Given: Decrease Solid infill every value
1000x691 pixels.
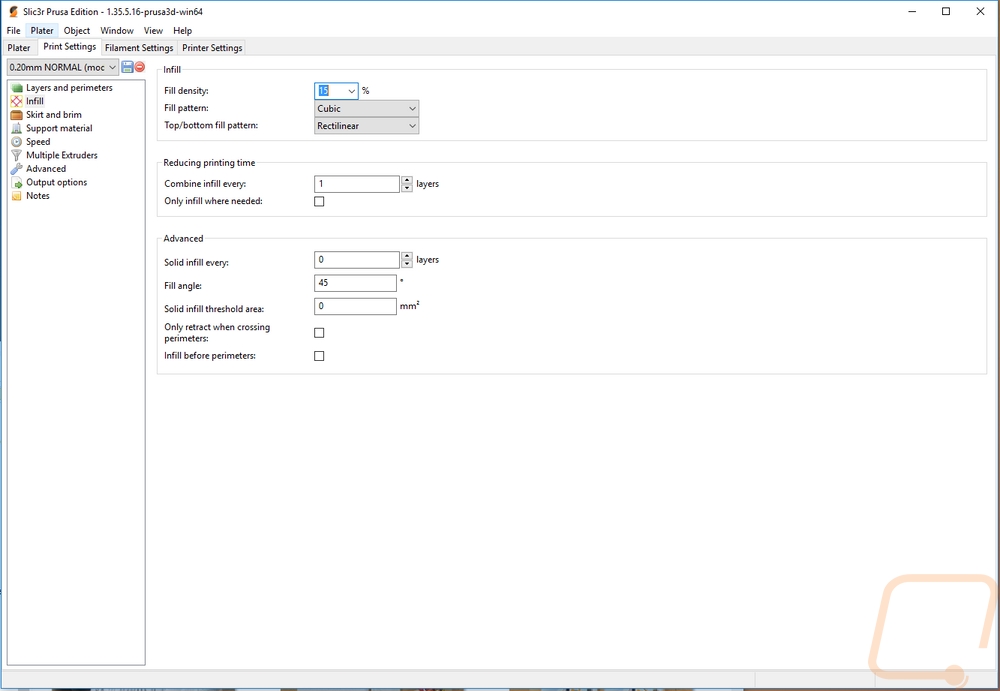Looking at the screenshot, I should pyautogui.click(x=407, y=264).
